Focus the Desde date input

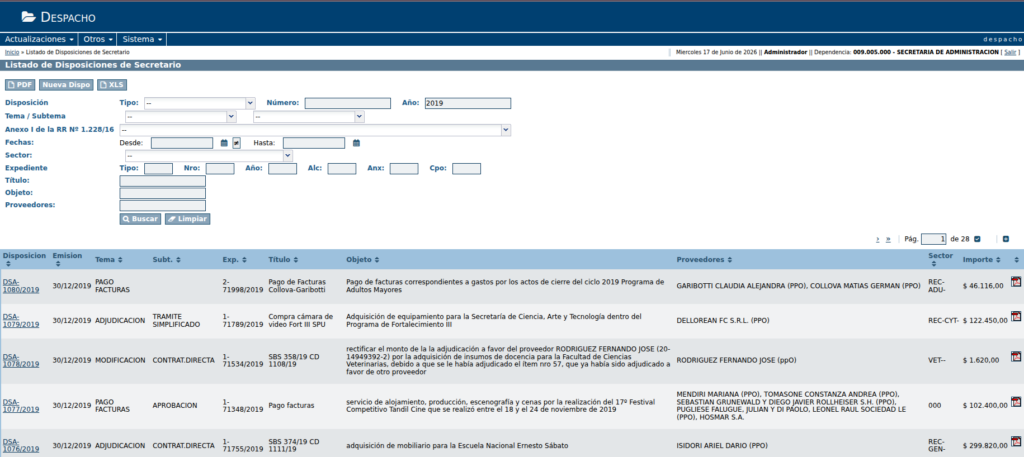pos(182,143)
